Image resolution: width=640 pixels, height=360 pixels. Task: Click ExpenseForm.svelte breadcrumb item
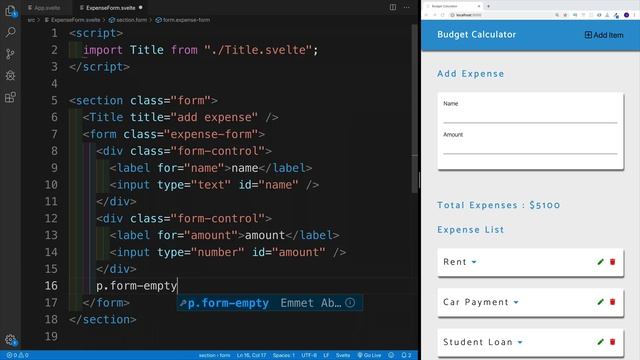pos(73,20)
